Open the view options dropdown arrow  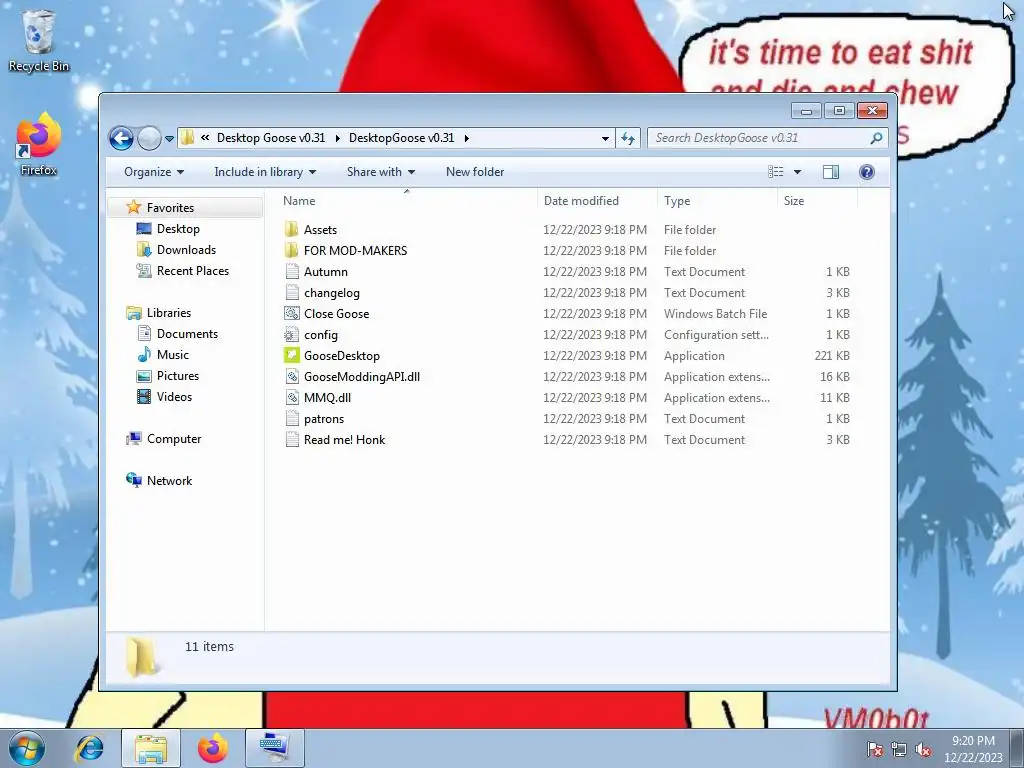(x=797, y=172)
